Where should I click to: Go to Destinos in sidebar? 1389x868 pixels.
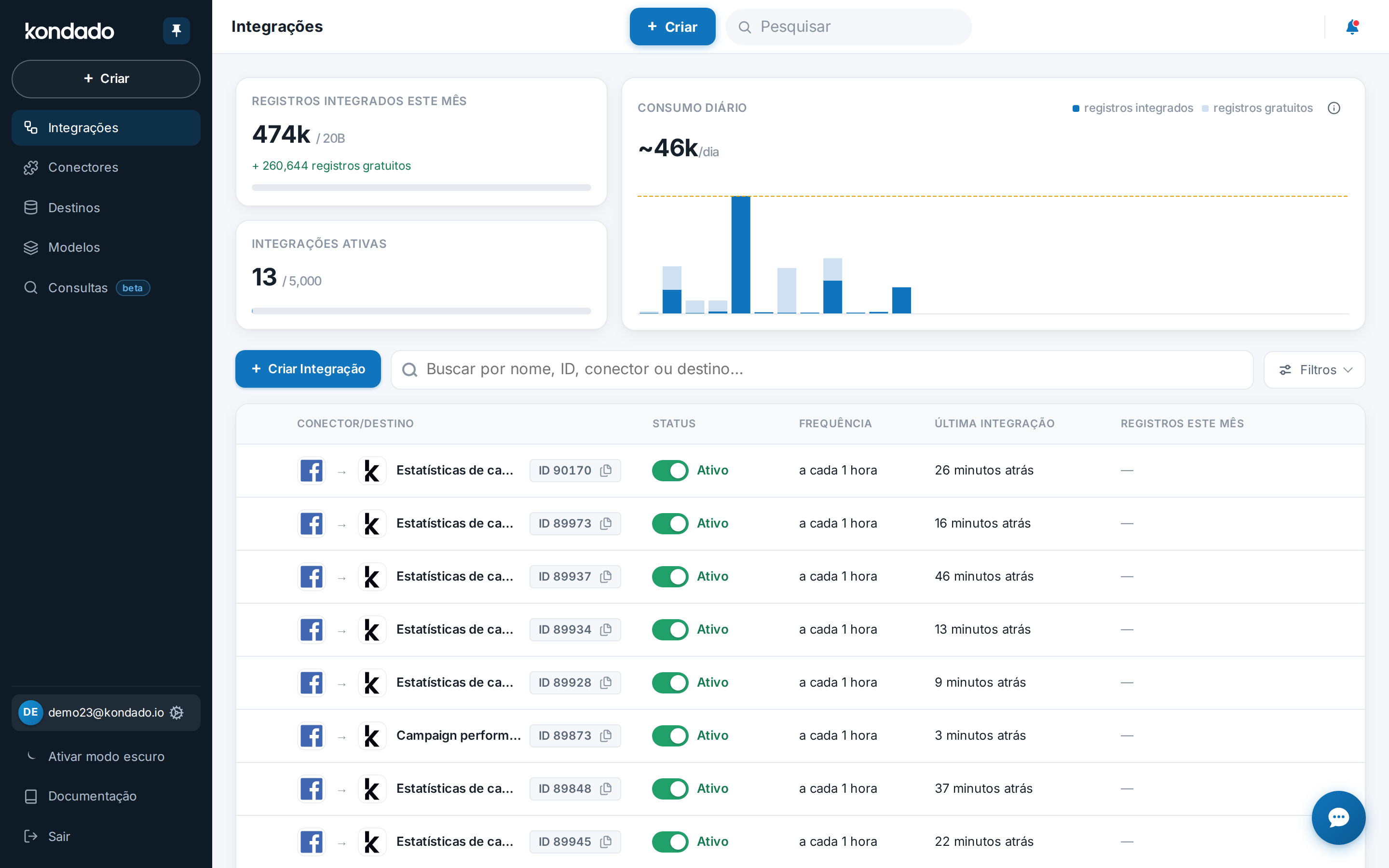106,208
